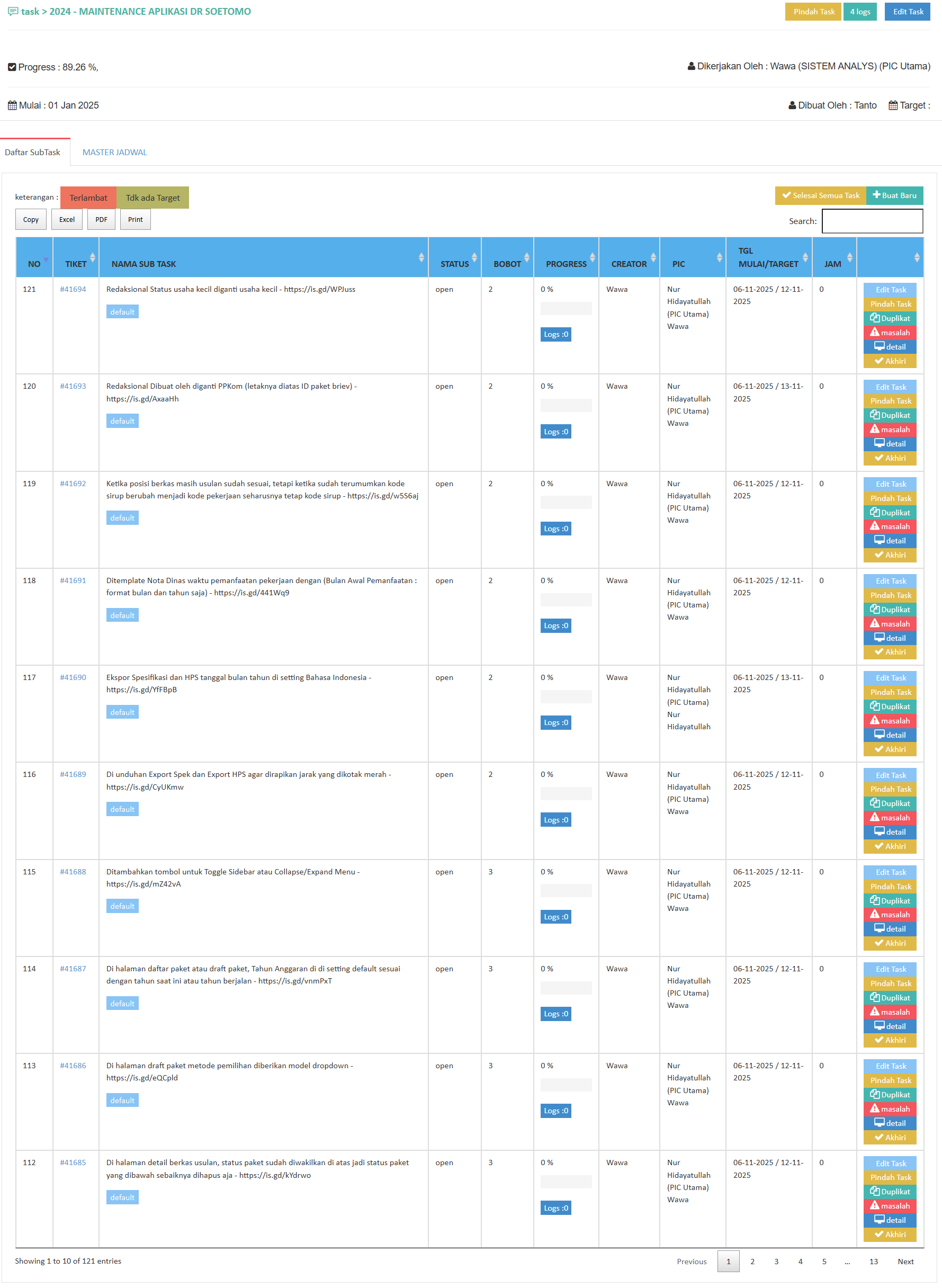Open detail for ticket #41694
The image size is (942, 1288).
(890, 347)
